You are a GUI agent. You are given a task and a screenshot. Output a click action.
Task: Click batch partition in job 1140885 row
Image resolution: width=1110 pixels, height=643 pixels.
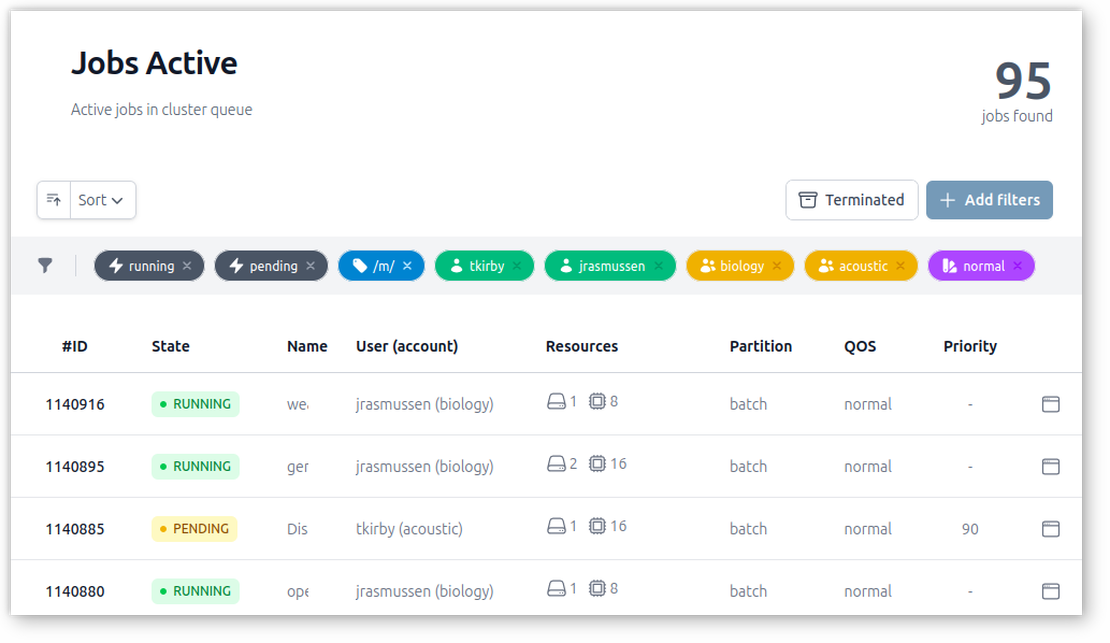[748, 529]
